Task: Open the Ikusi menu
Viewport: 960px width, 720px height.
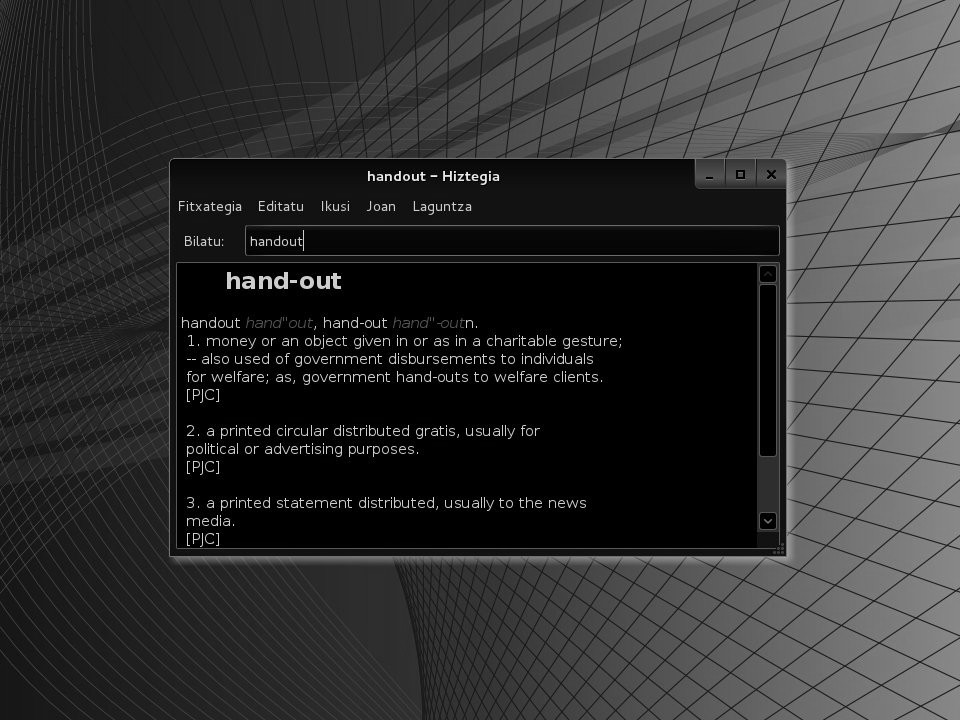Action: pos(335,206)
